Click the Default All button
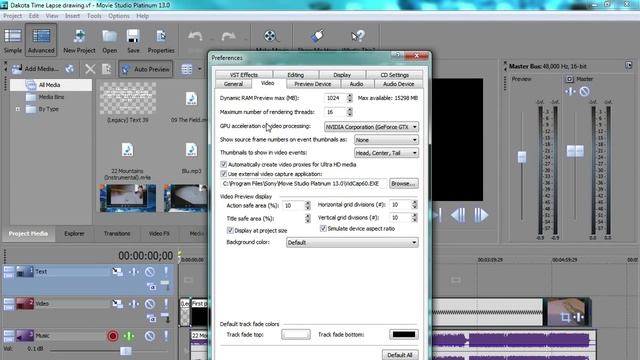Screen dimensions: 640x360 pyautogui.click(x=400, y=355)
